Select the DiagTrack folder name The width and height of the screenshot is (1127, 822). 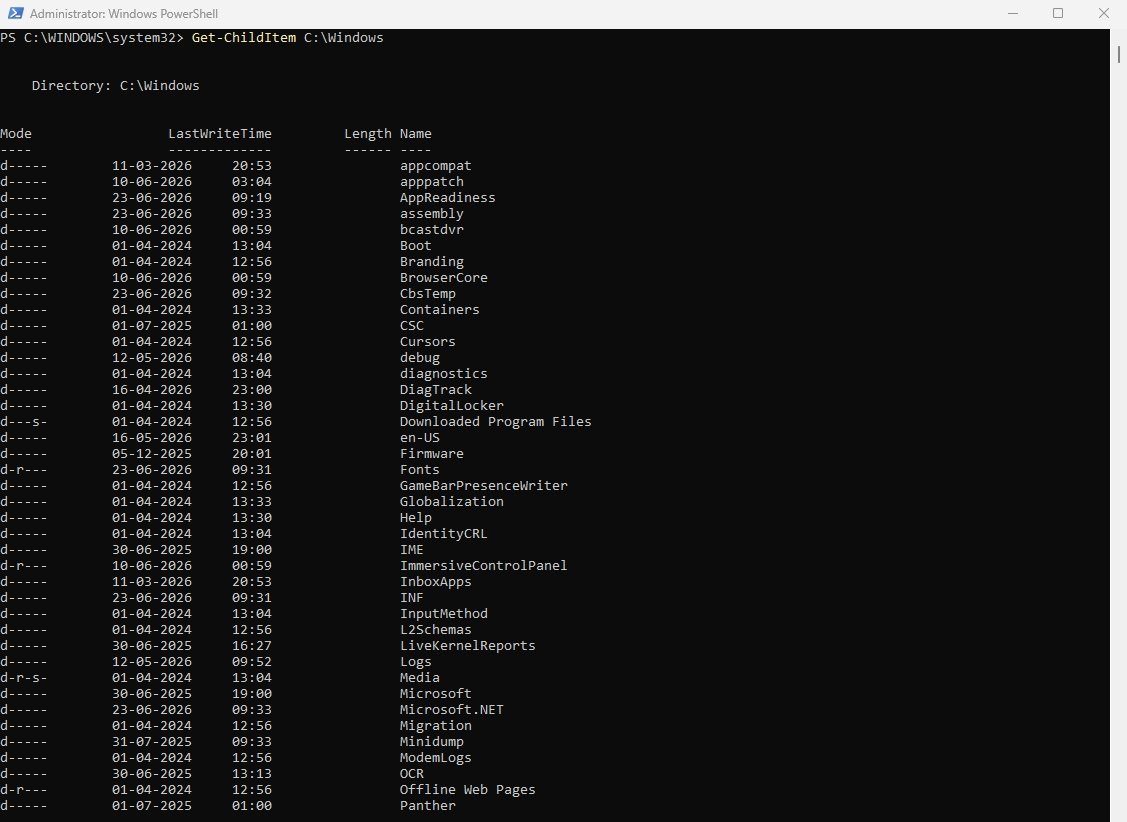[436, 389]
